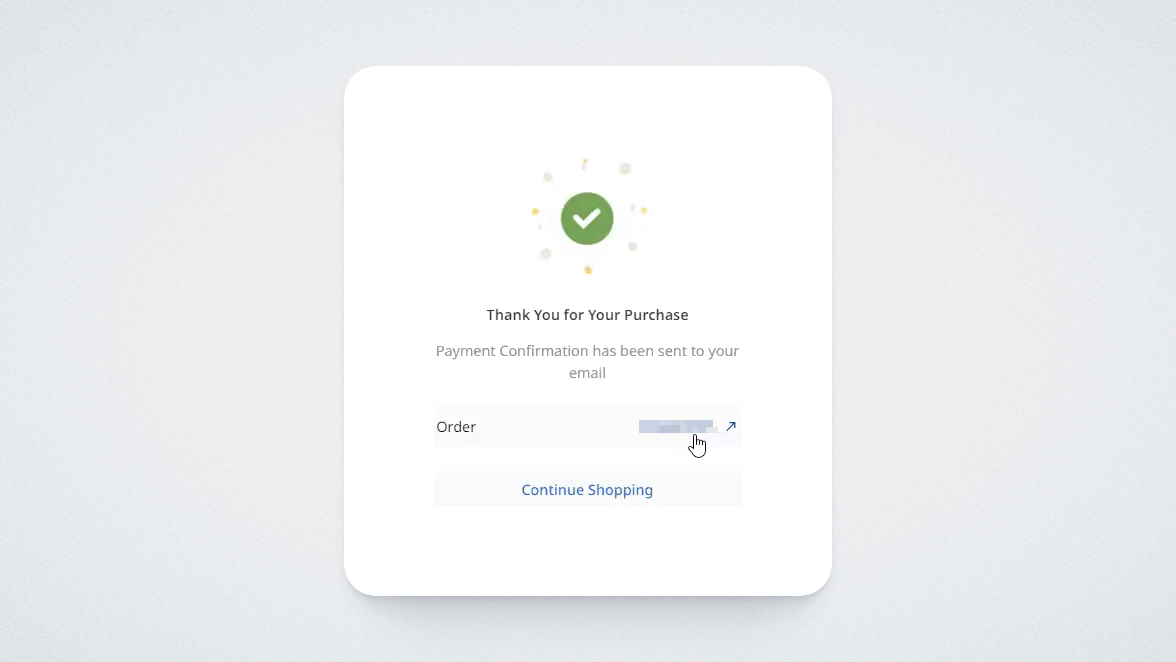1176x662 pixels.
Task: Click the gray confetti dot upper-right of checkmark
Action: click(x=625, y=169)
